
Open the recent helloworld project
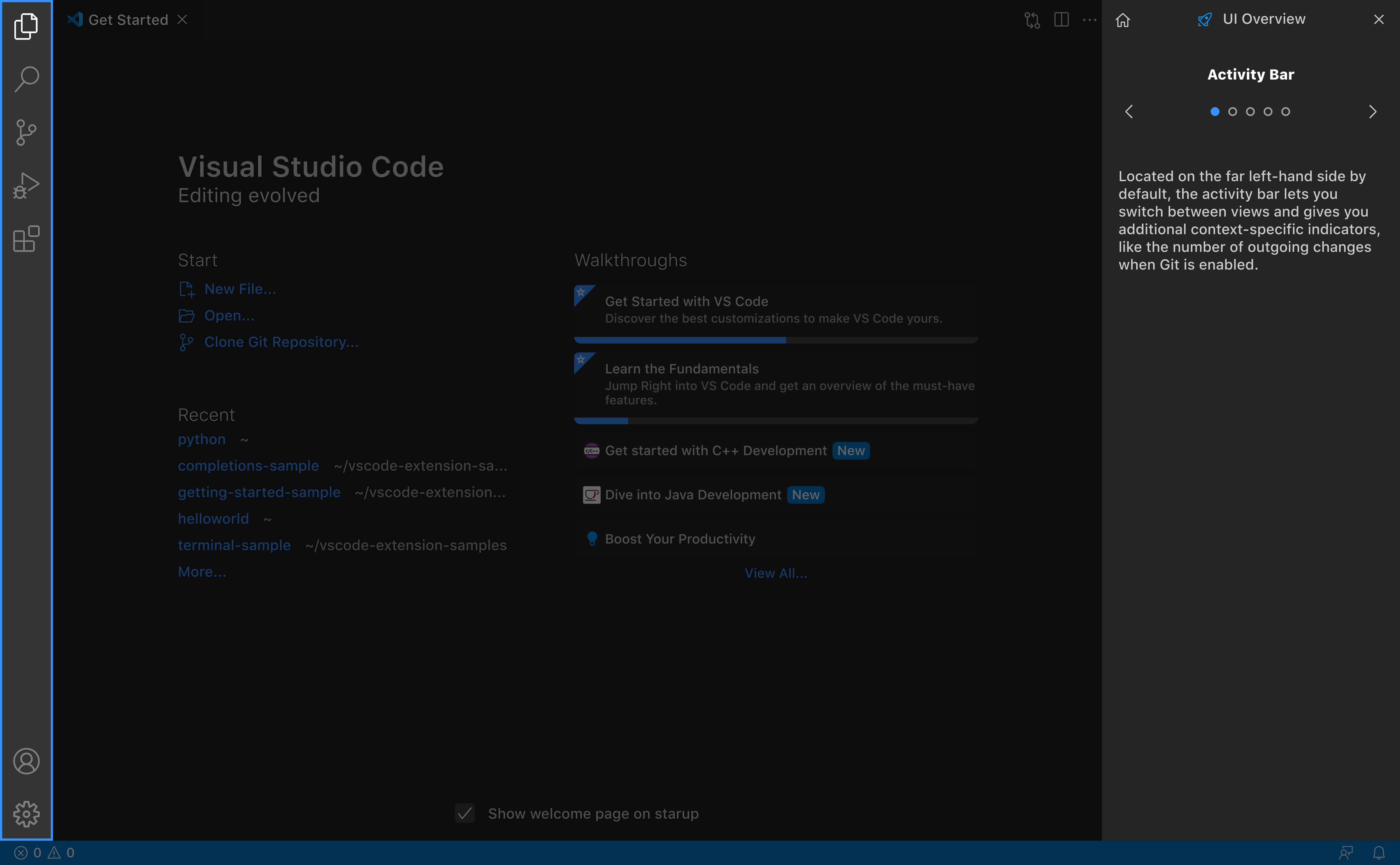click(x=213, y=518)
